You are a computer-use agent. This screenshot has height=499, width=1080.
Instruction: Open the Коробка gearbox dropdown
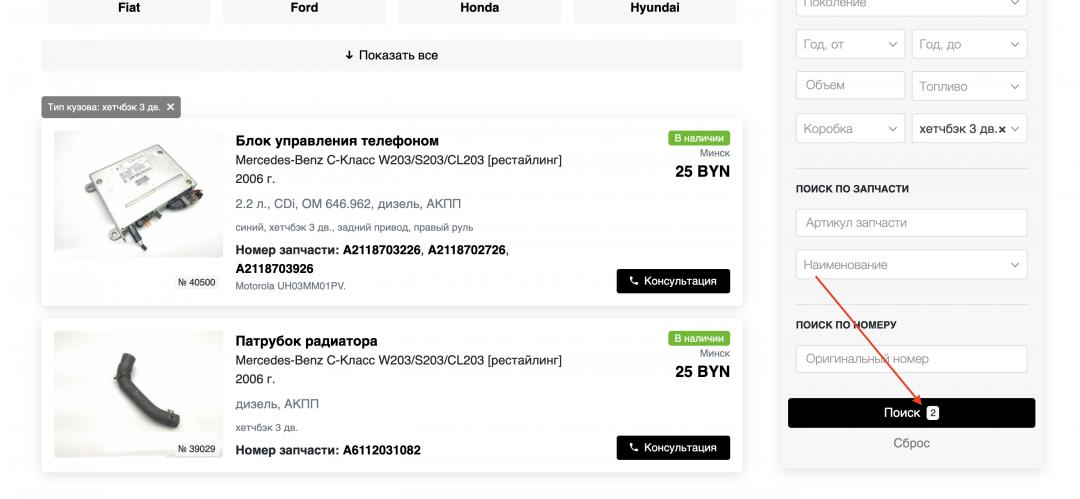tap(851, 128)
